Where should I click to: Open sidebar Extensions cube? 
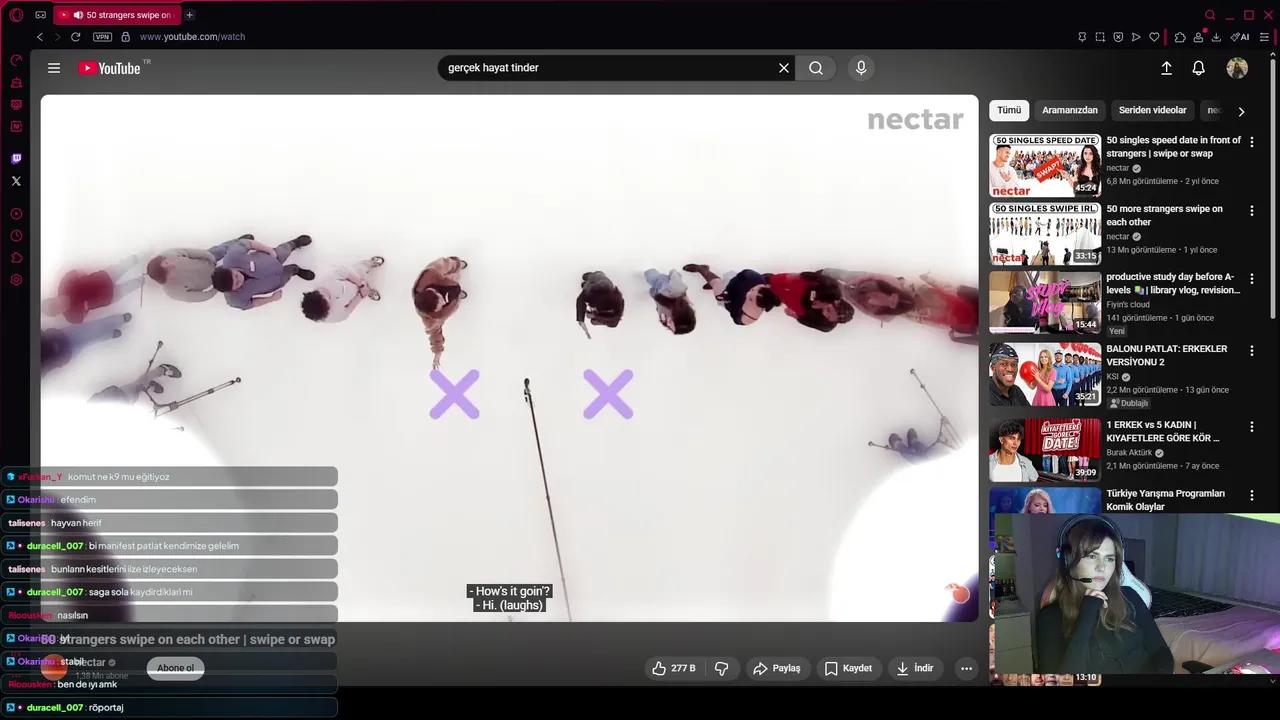[16, 258]
